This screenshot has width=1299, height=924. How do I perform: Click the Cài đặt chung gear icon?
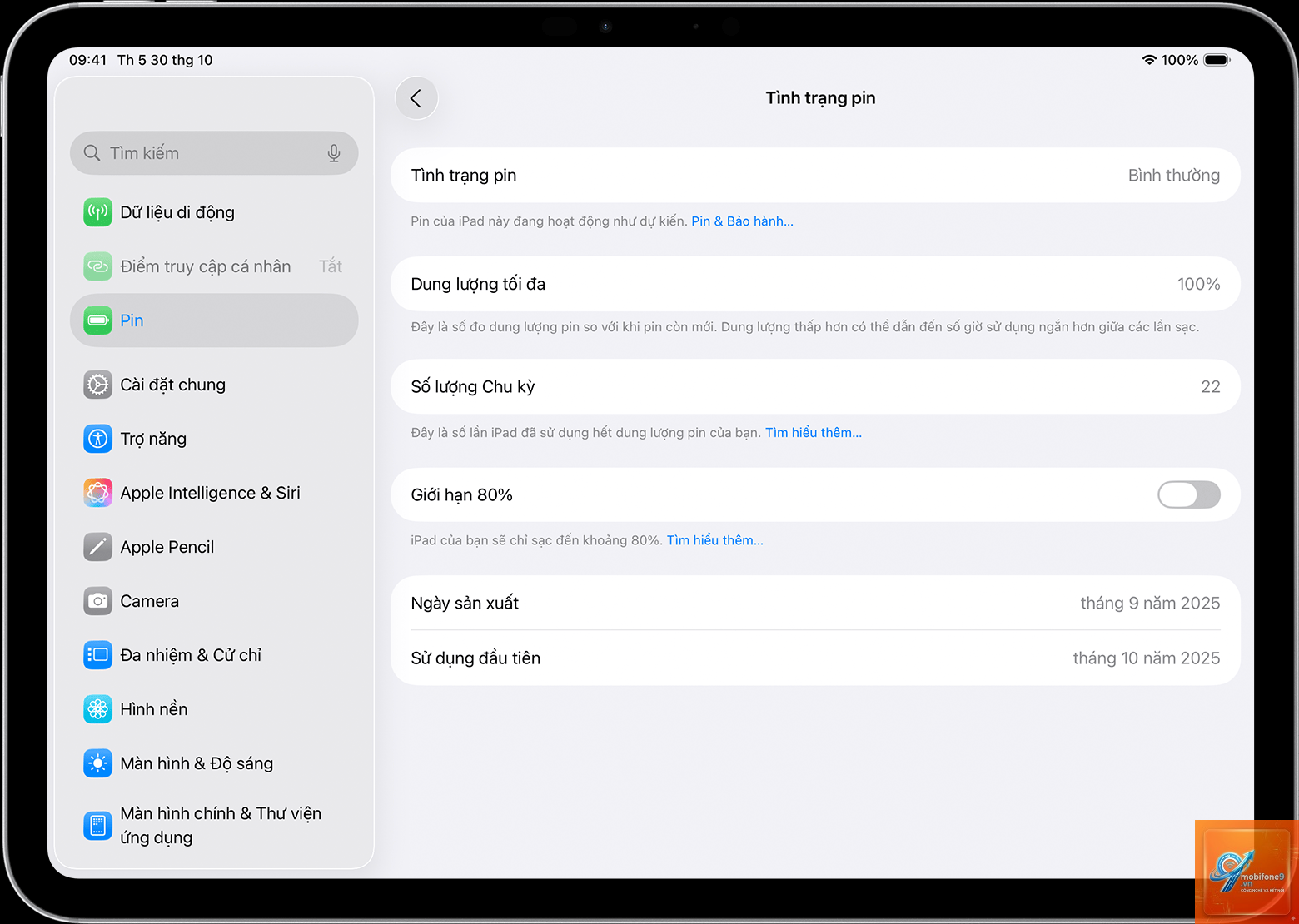tap(98, 385)
